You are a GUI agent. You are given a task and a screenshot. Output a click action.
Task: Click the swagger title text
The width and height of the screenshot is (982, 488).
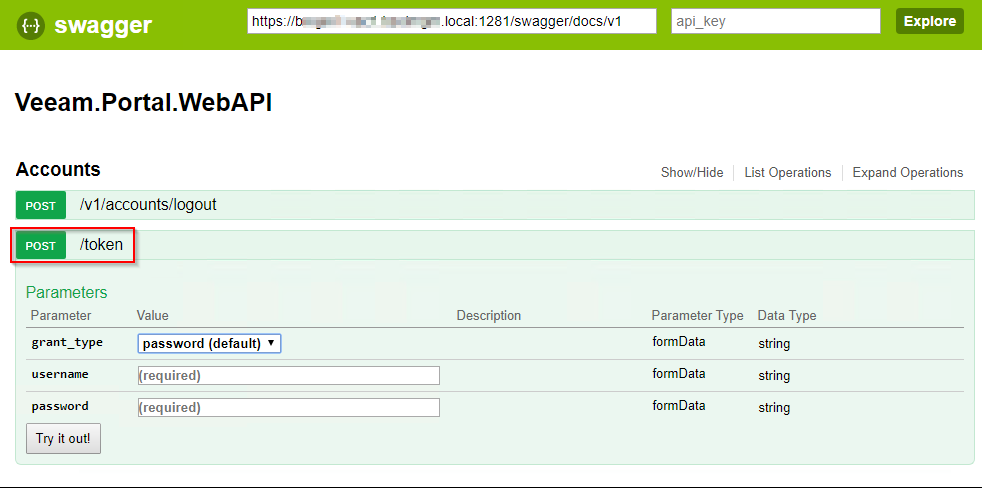point(103,25)
